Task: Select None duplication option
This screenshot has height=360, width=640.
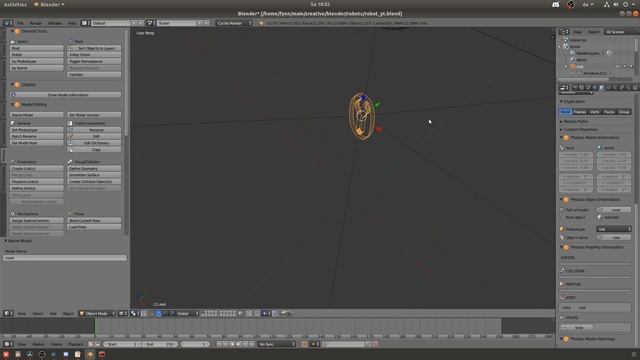Action: tap(565, 112)
